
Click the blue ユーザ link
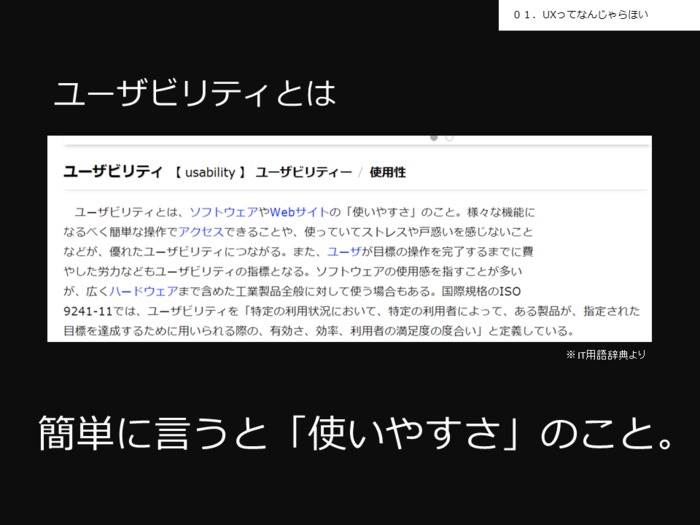(344, 251)
